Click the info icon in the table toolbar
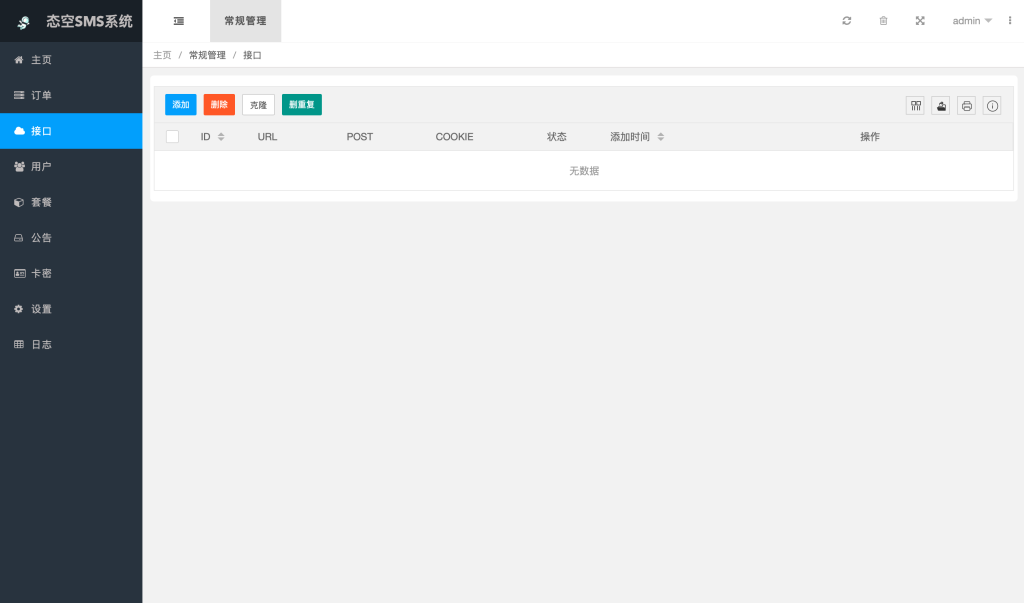Image resolution: width=1024 pixels, height=603 pixels. pos(992,106)
